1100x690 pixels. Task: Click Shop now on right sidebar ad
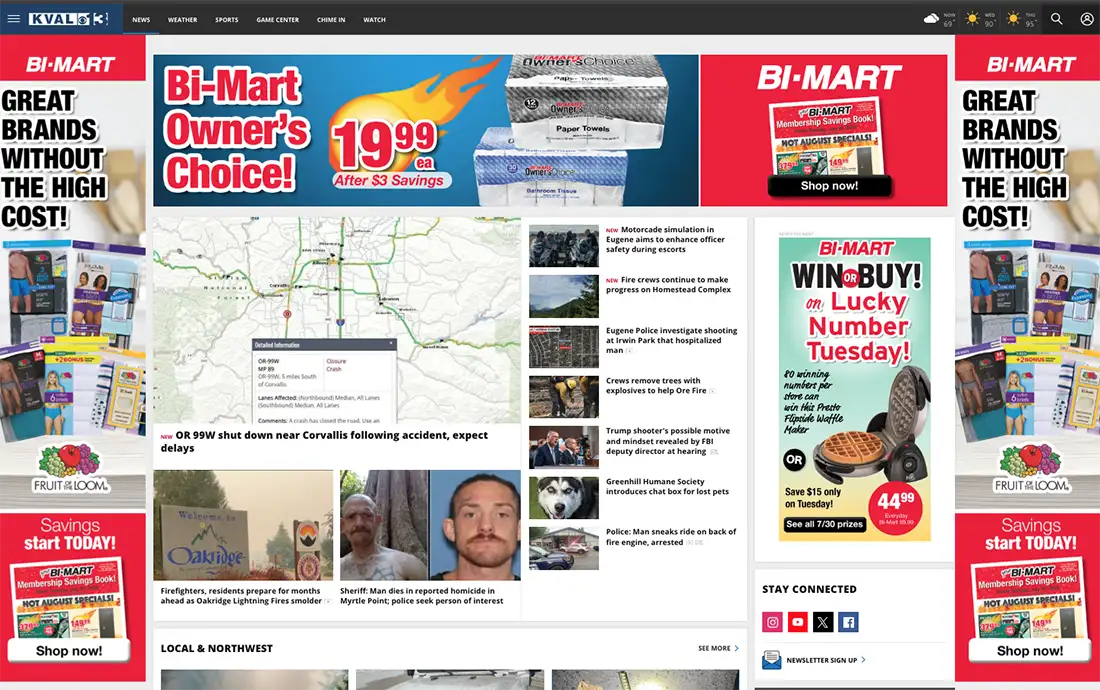coord(1030,651)
